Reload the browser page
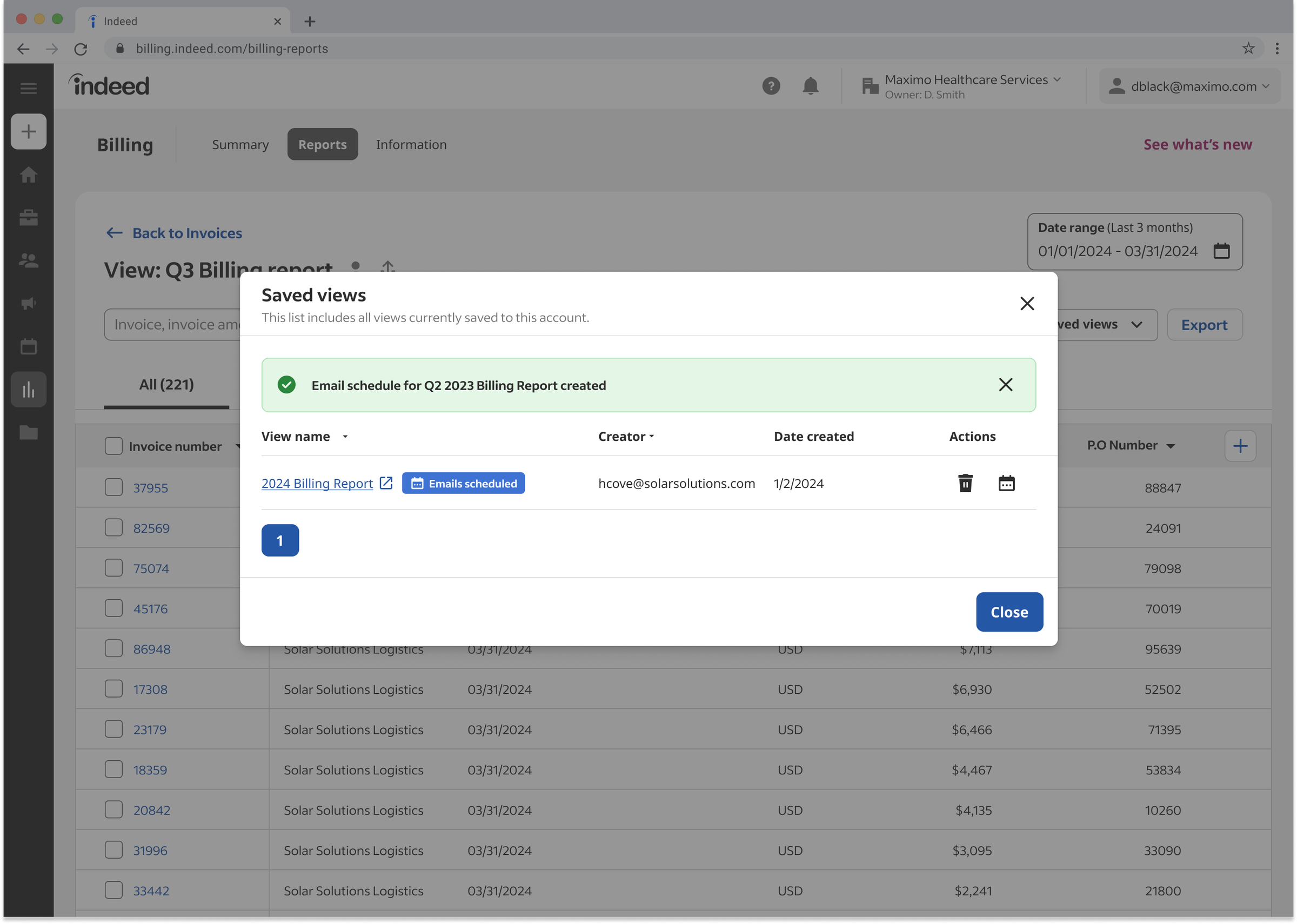Screen dimensions: 1297x924 [81, 49]
